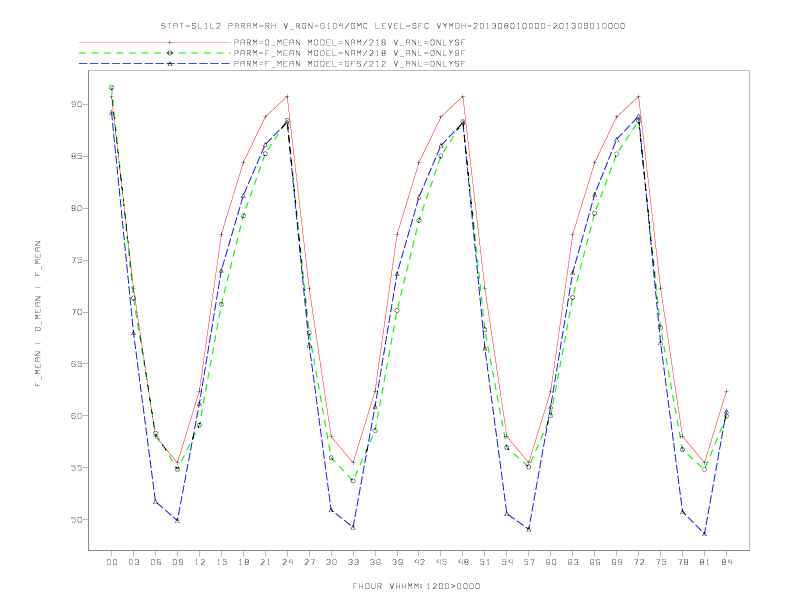This screenshot has width=792, height=612.
Task: Click the x-axis tick label 33
Action: coord(353,562)
